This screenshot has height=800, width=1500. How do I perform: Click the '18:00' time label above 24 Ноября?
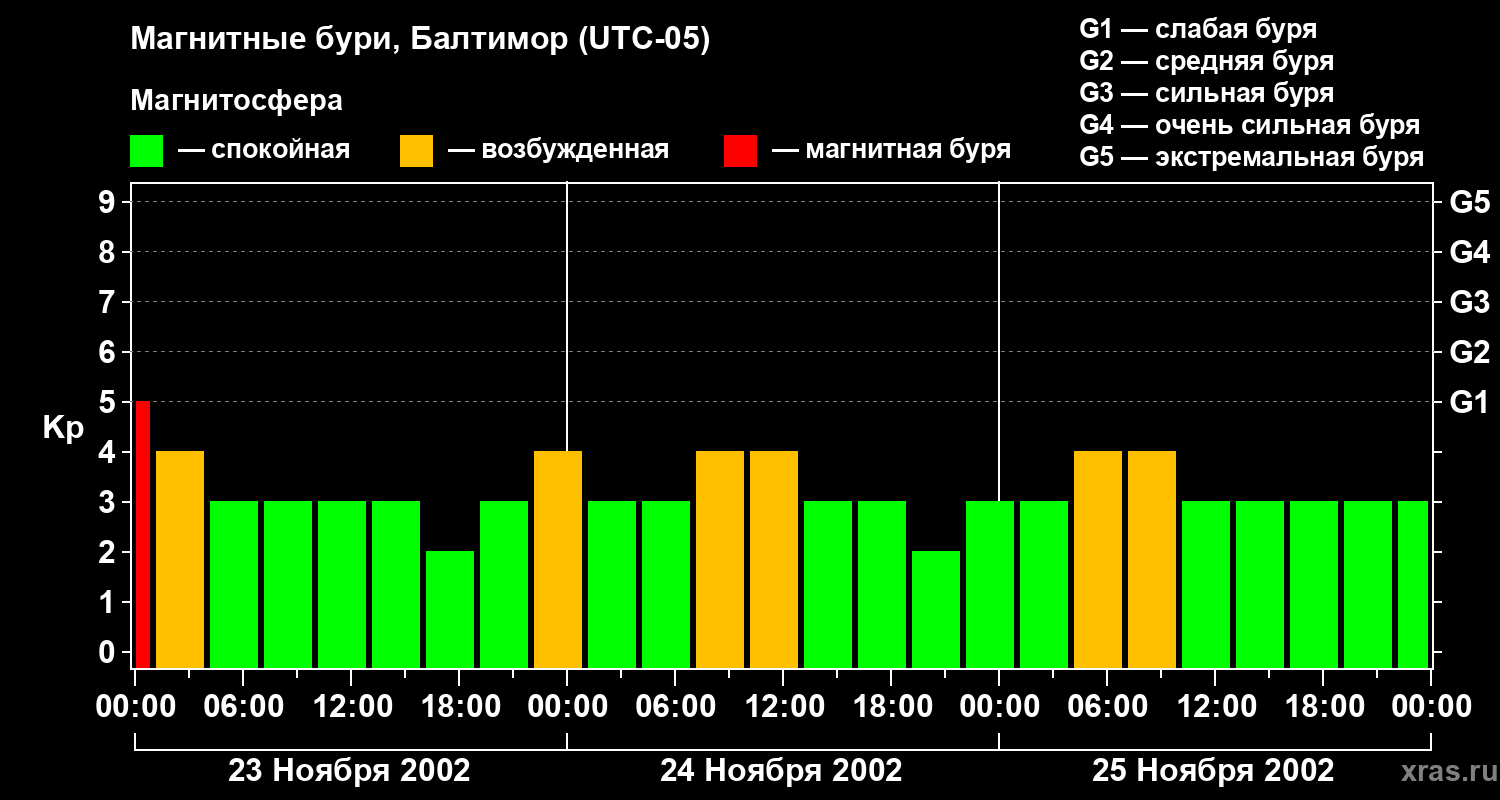pyautogui.click(x=891, y=707)
